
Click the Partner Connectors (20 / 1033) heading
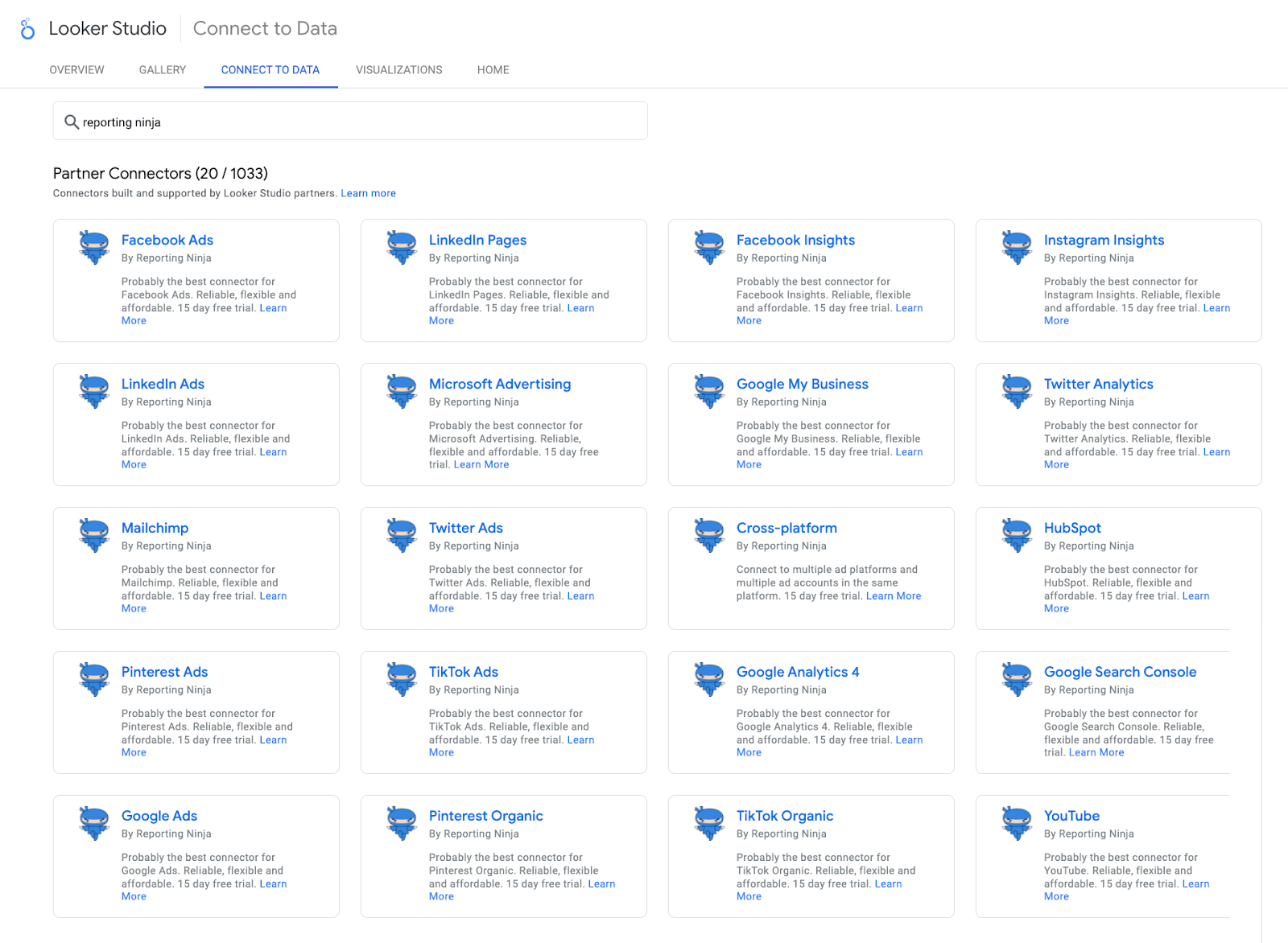coord(160,173)
